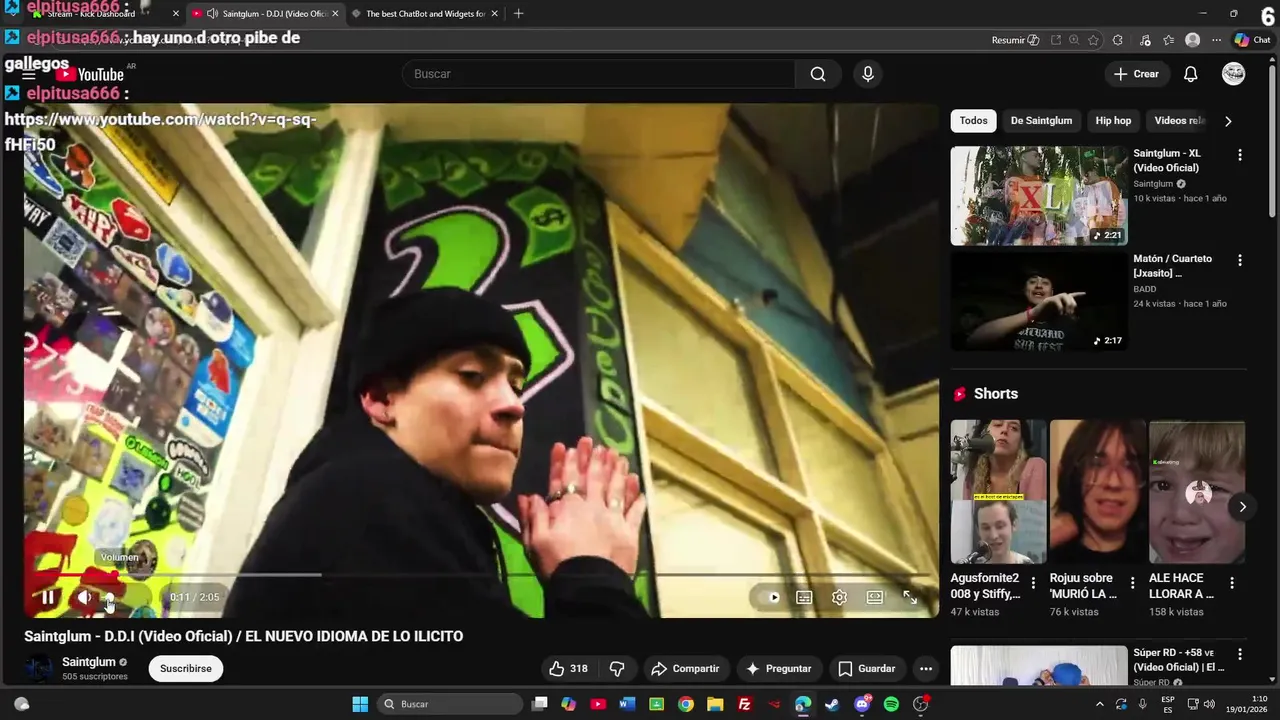
Task: Go to the YouTube home logo
Action: click(x=90, y=74)
